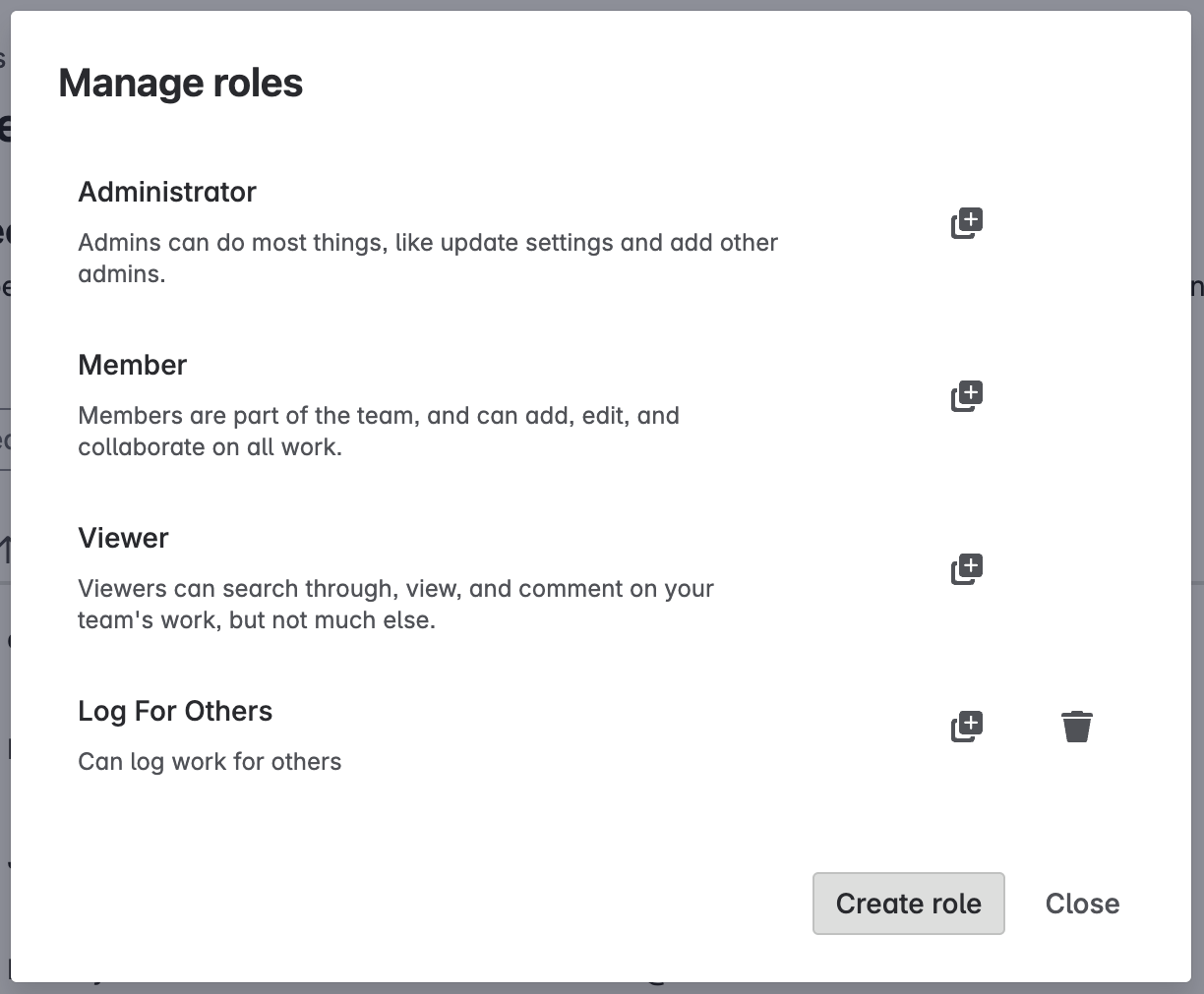Click the Viewer role heading
Image resolution: width=1204 pixels, height=994 pixels.
click(124, 538)
